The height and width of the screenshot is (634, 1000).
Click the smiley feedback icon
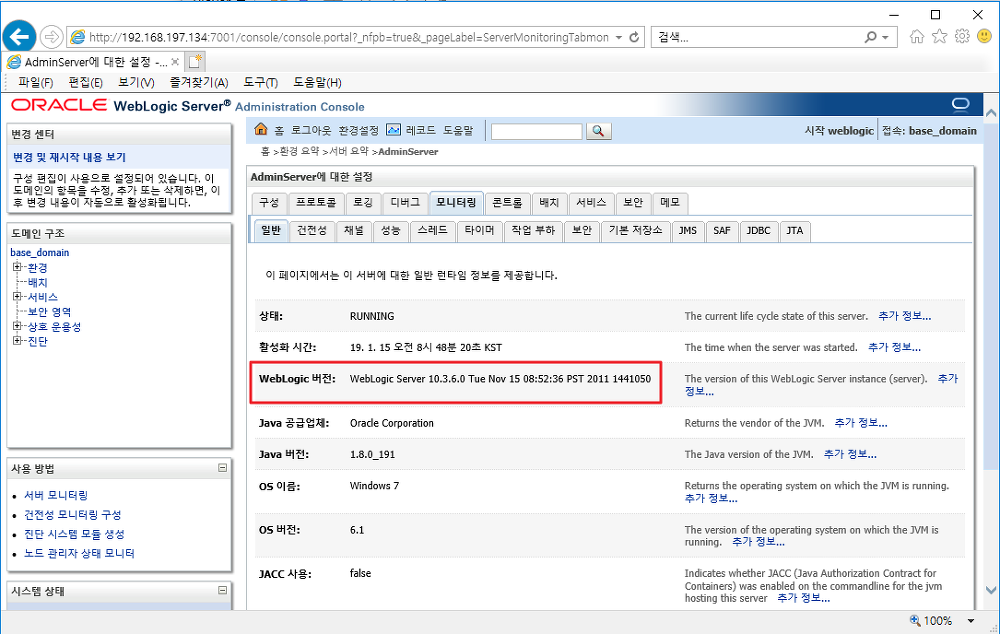(985, 36)
